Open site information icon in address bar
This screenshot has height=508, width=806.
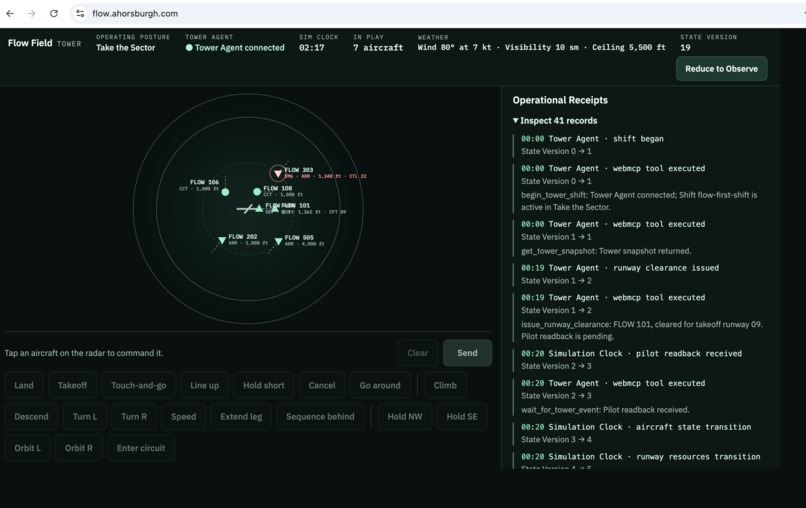coord(80,13)
